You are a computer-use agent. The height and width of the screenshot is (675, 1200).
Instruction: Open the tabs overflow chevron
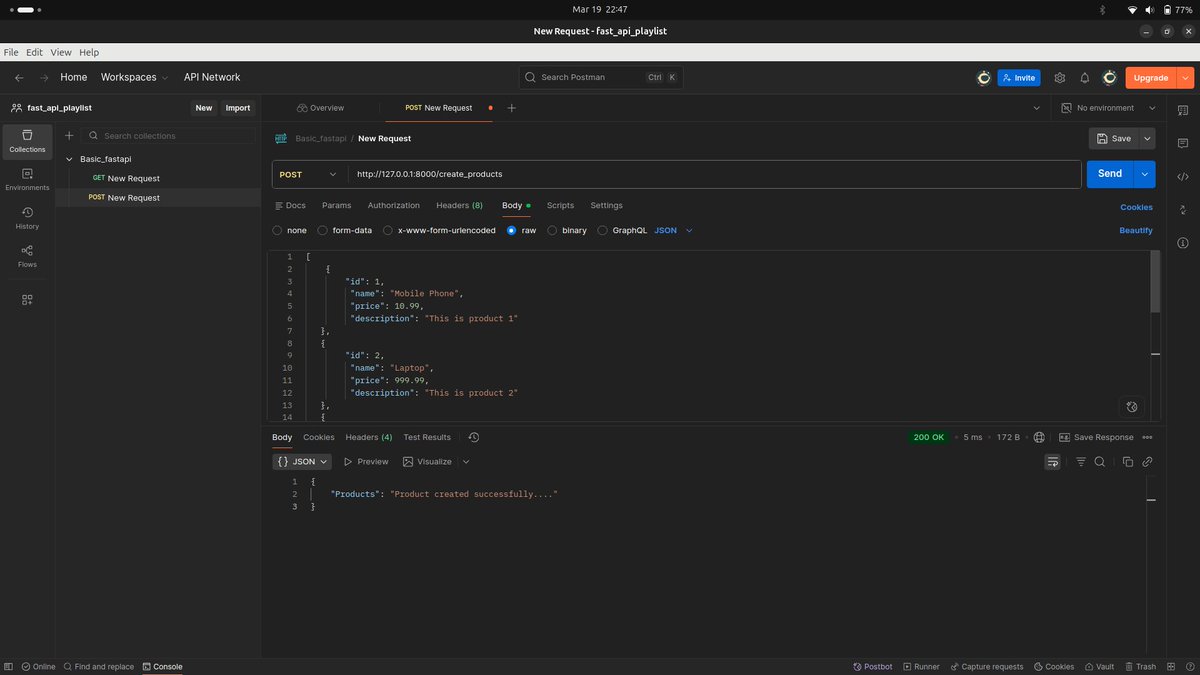point(1039,108)
